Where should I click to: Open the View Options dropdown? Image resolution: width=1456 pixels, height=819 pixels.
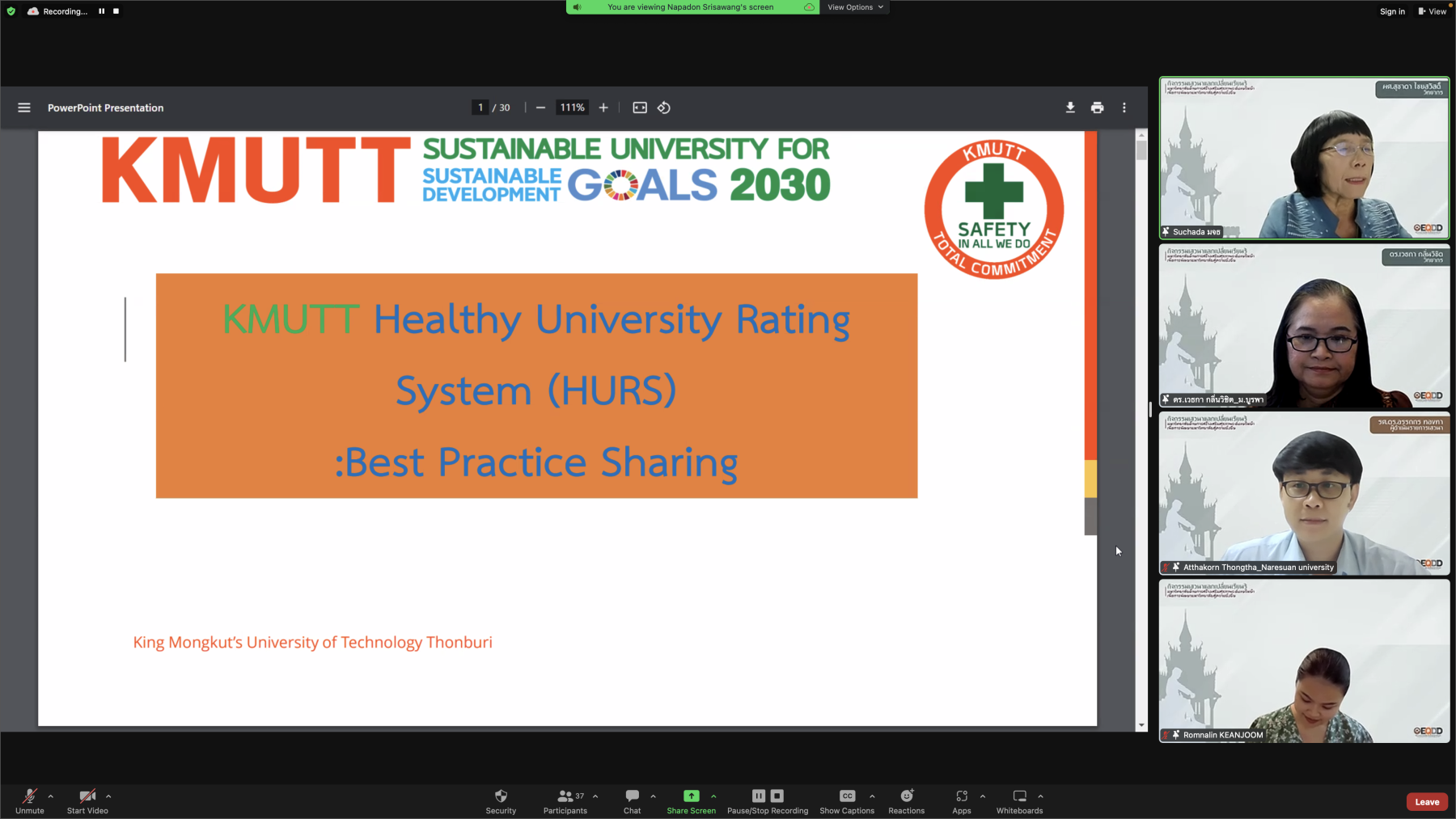coord(855,7)
